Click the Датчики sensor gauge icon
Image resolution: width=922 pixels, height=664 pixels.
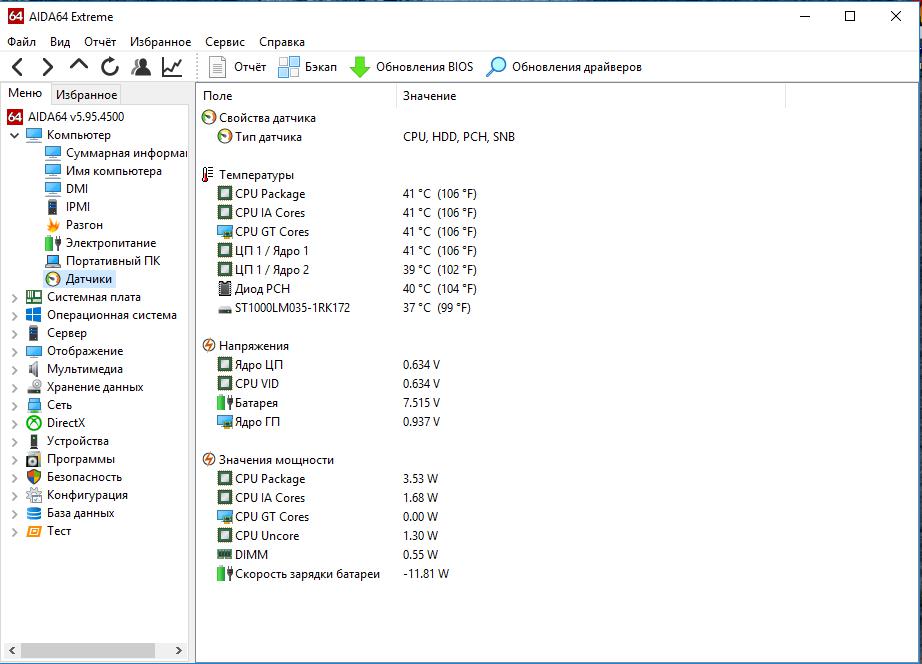click(x=53, y=279)
